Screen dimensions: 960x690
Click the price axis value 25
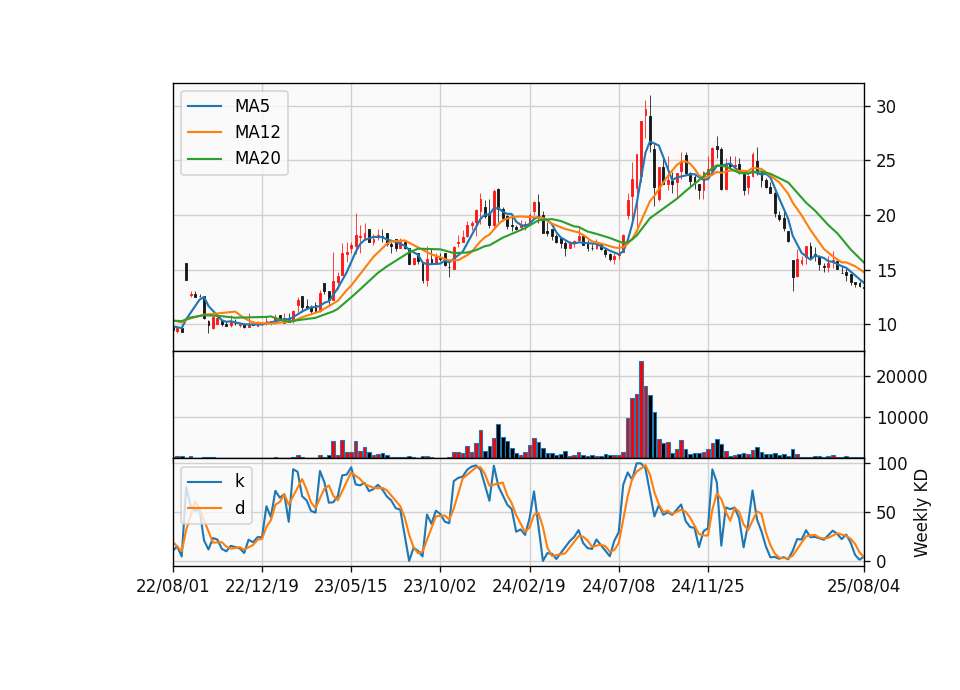coord(886,162)
